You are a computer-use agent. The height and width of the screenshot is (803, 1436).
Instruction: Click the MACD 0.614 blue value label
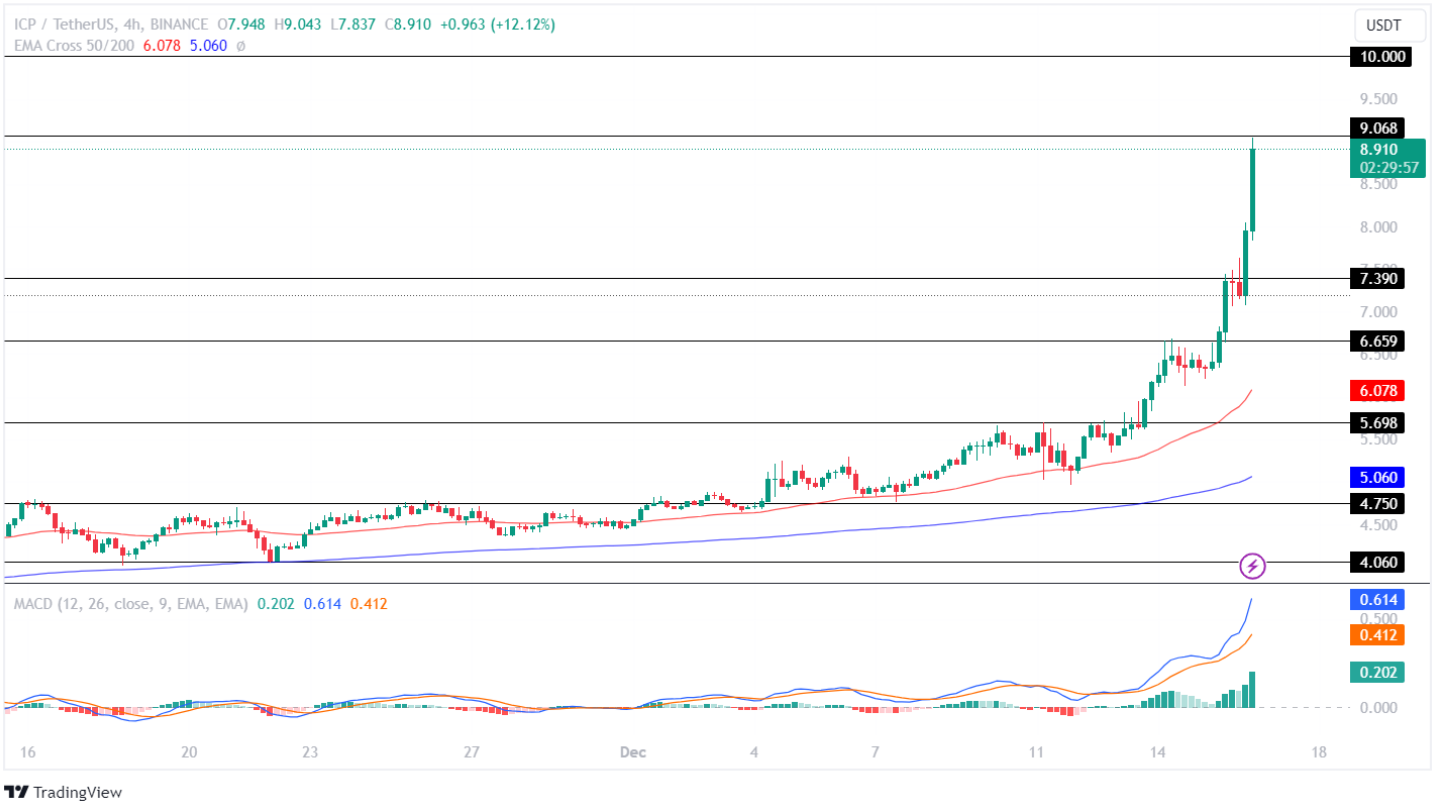tap(1376, 600)
